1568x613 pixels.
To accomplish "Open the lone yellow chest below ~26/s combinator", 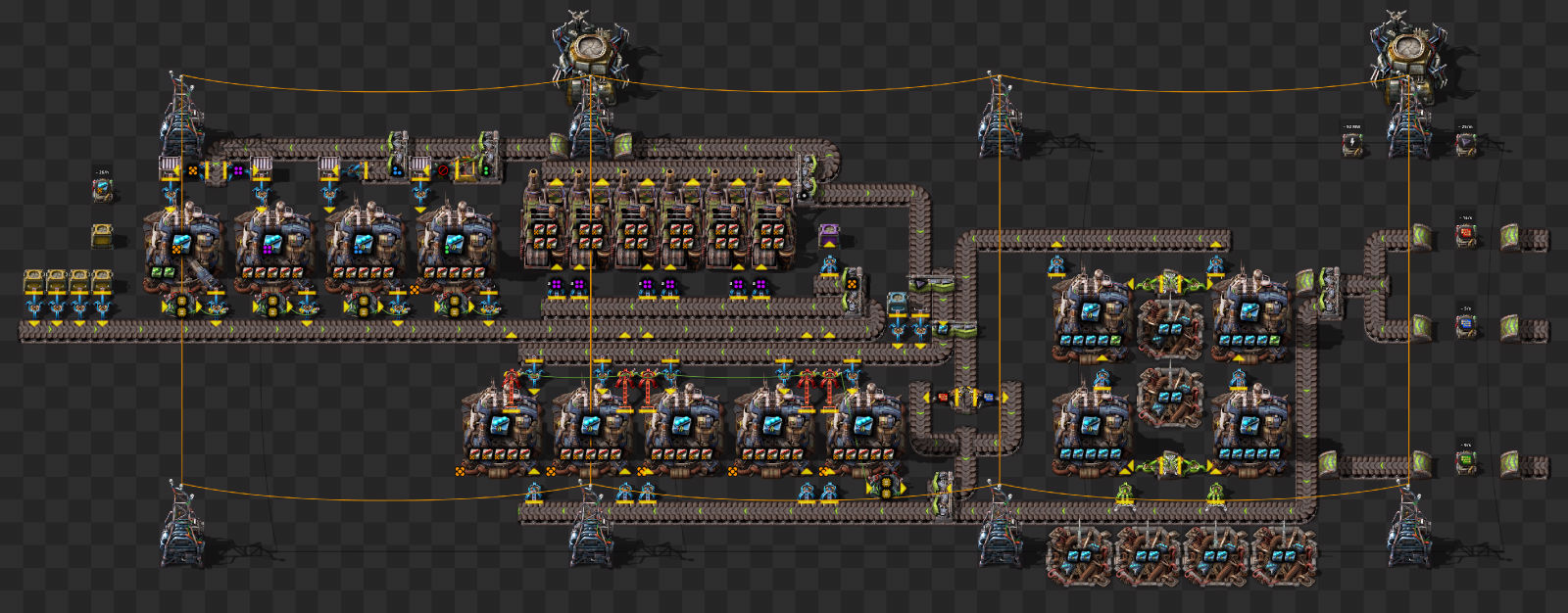I will [102, 235].
